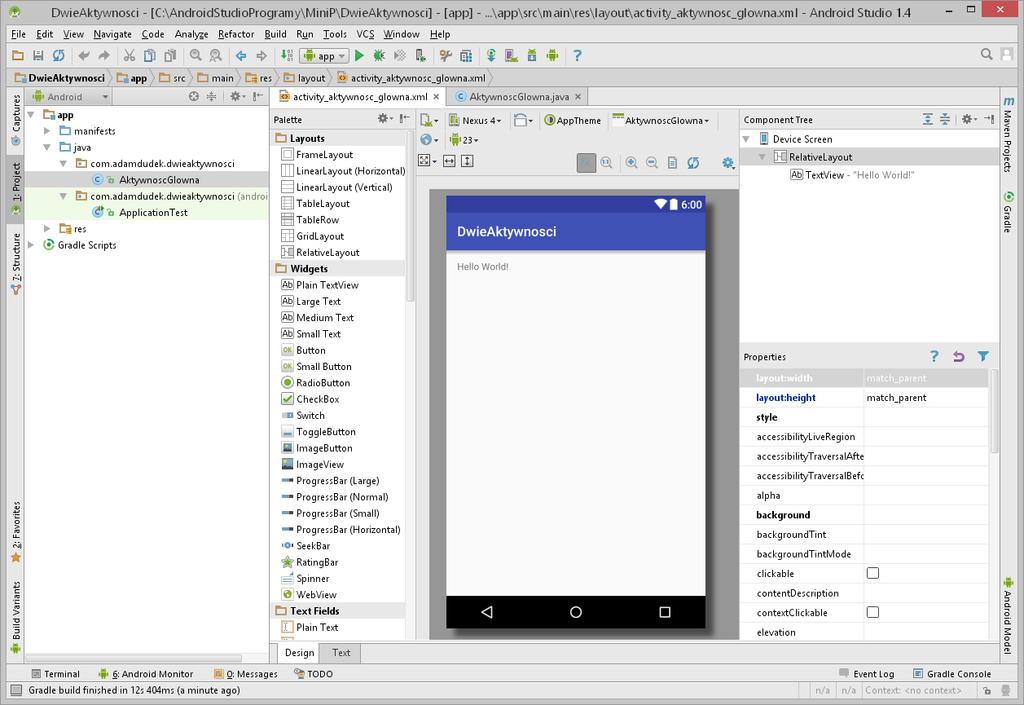Viewport: 1024px width, 705px height.
Task: Open the Event Log
Action: point(867,674)
